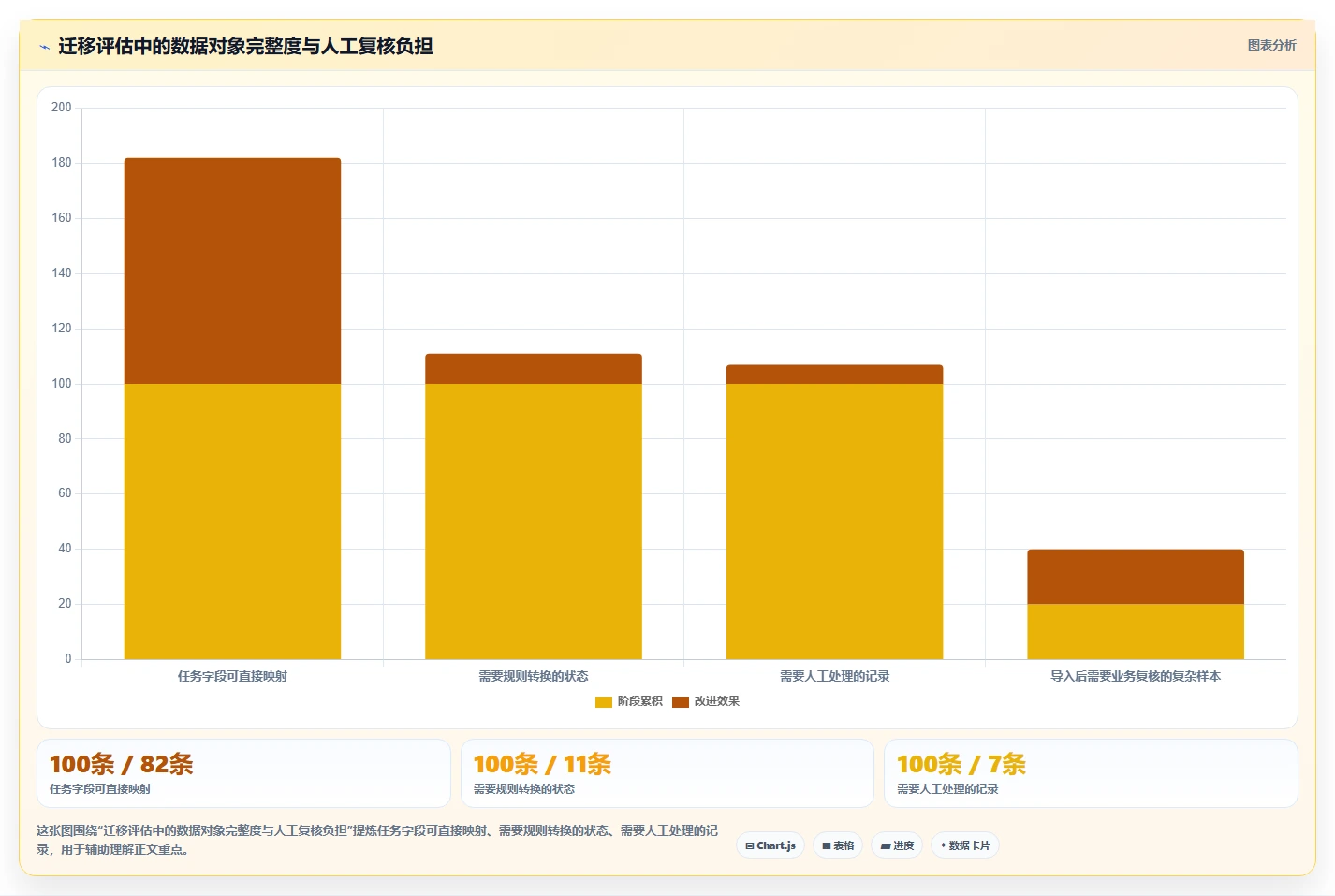Click the x-axis label 需要规则转换的状态
Image resolution: width=1335 pixels, height=896 pixels.
(x=534, y=676)
